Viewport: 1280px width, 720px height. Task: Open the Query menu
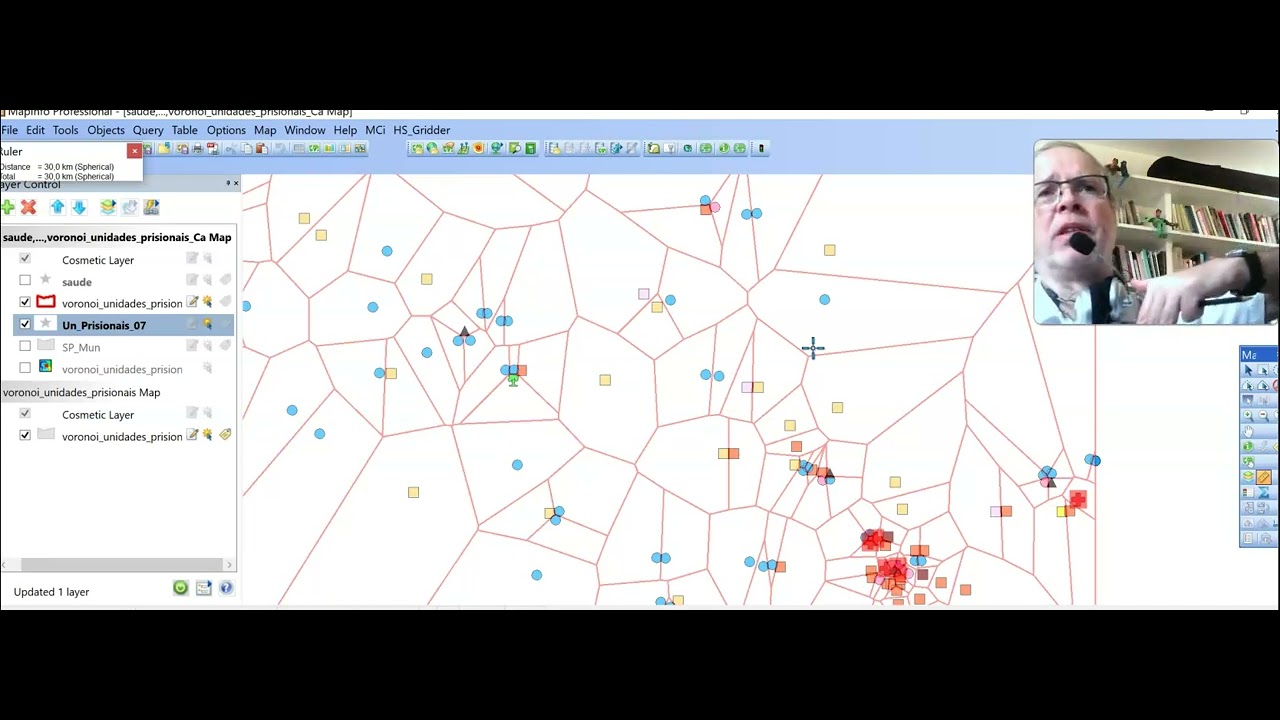pos(148,130)
